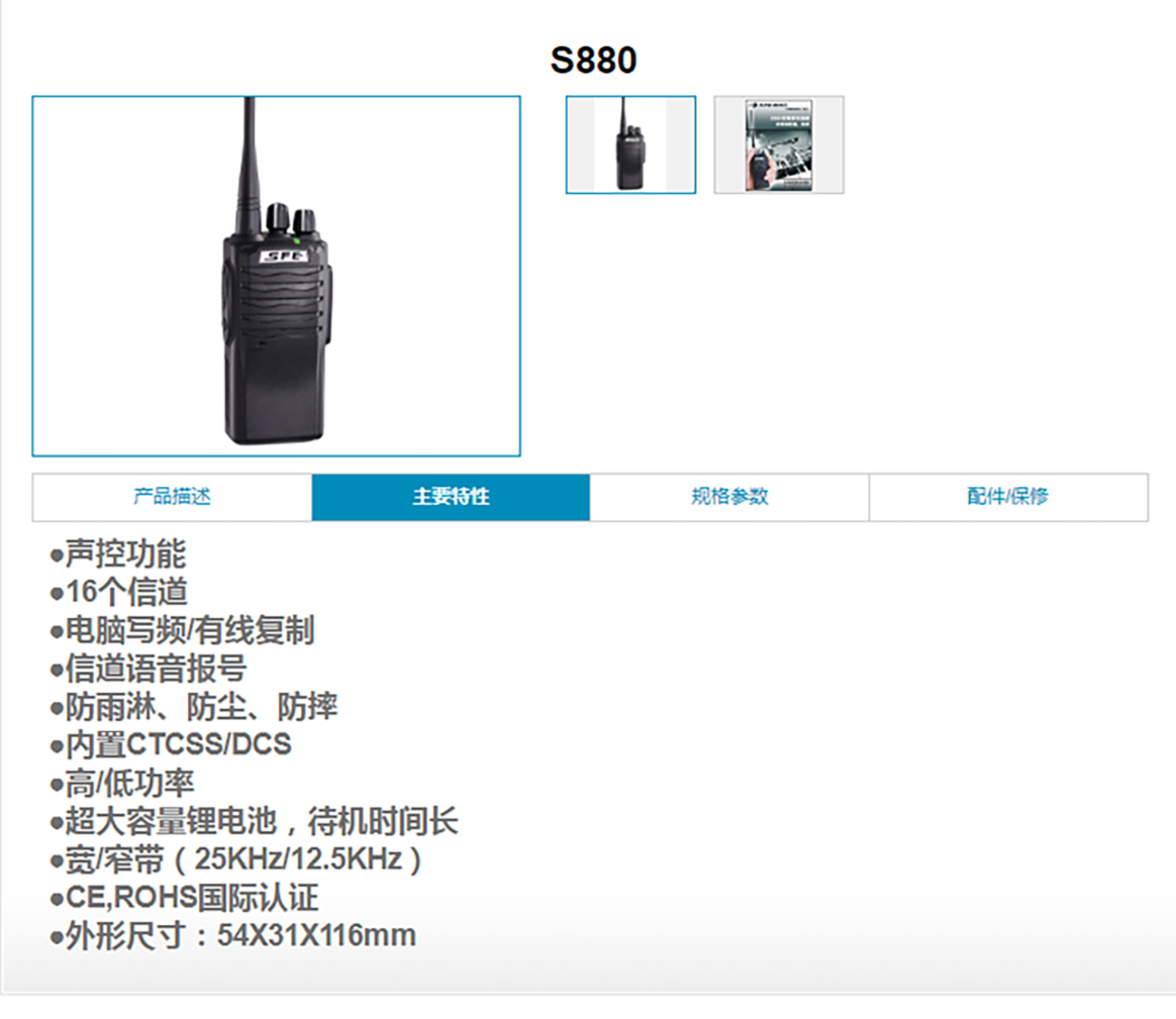This screenshot has width=1176, height=1019.
Task: Click the 16个信道 feature text
Action: [119, 592]
